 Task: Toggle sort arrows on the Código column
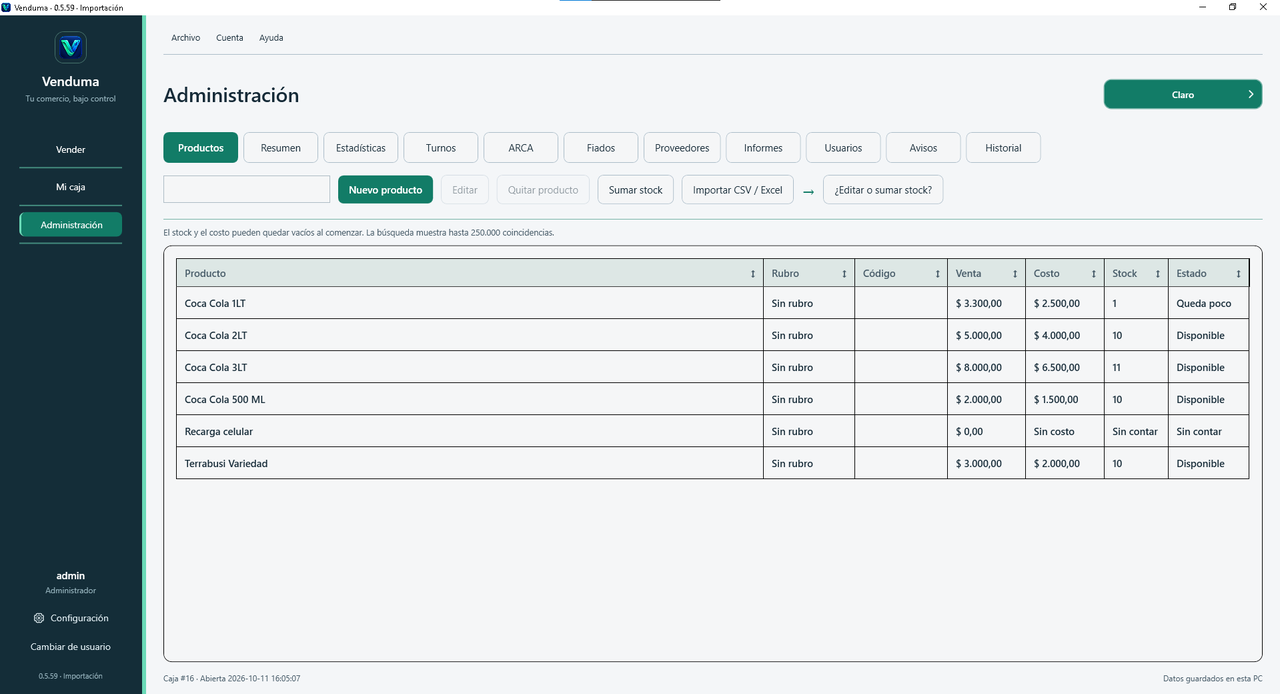click(x=938, y=274)
